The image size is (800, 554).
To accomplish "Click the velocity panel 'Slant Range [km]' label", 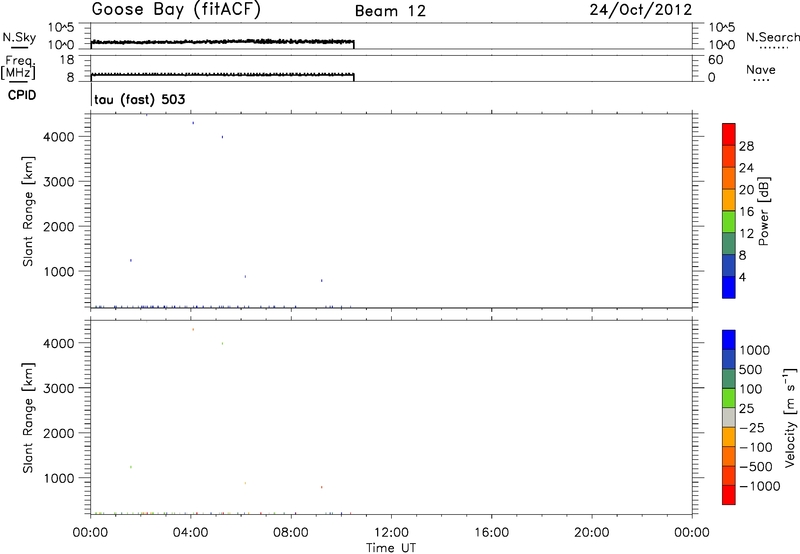I will click(28, 418).
